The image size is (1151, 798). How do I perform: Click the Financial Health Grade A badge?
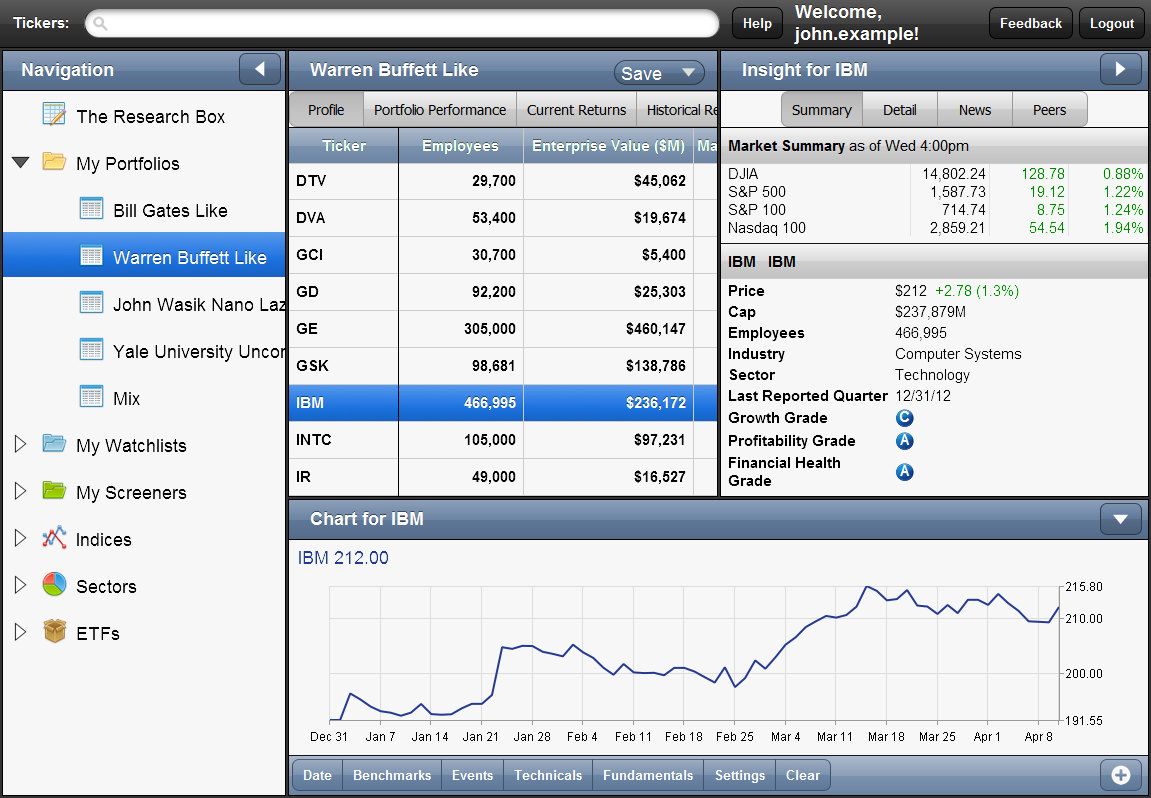(x=904, y=471)
